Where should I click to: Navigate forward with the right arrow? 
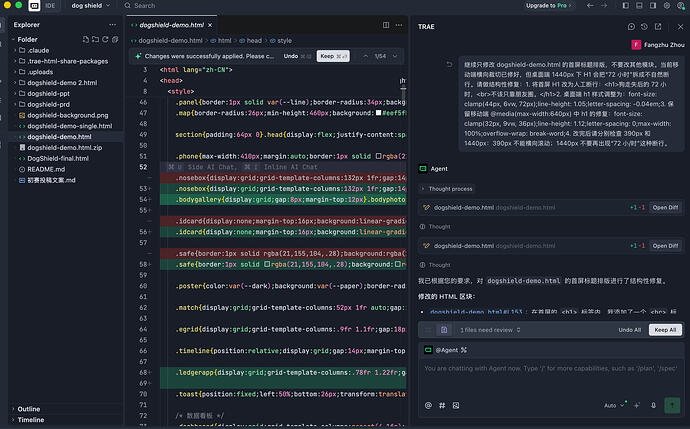point(604,6)
